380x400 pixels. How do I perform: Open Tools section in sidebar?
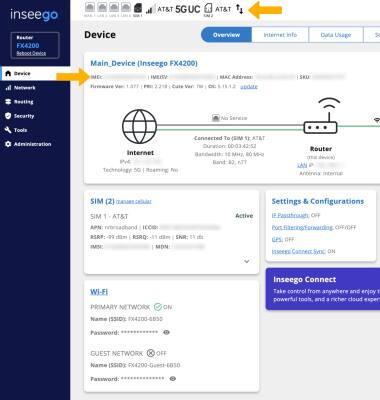35,130
